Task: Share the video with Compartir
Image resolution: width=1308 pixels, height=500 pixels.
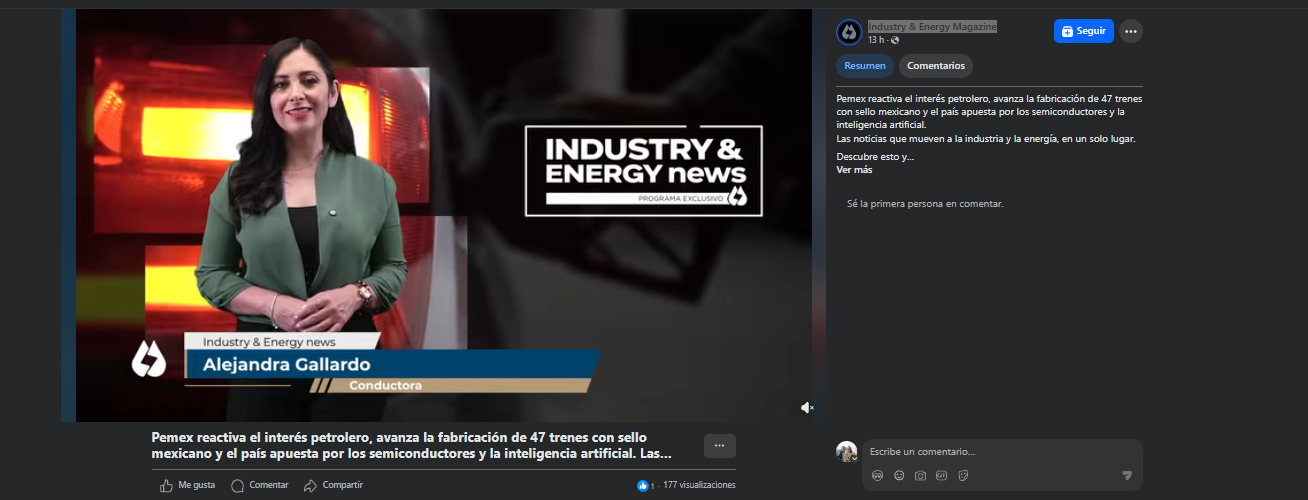Action: tap(333, 485)
